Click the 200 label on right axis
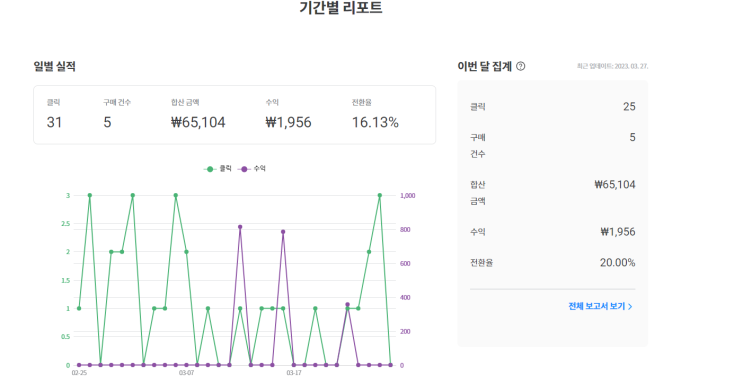Image resolution: width=743 pixels, height=391 pixels. [x=405, y=332]
